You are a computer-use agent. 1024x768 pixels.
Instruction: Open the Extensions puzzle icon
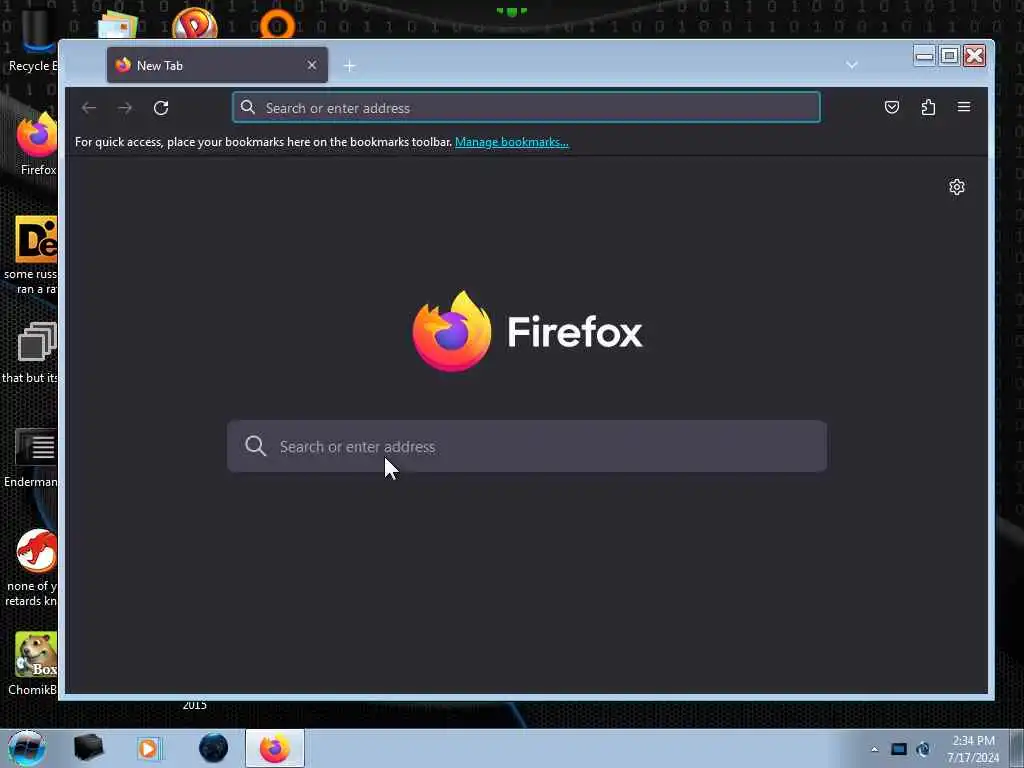(x=928, y=107)
